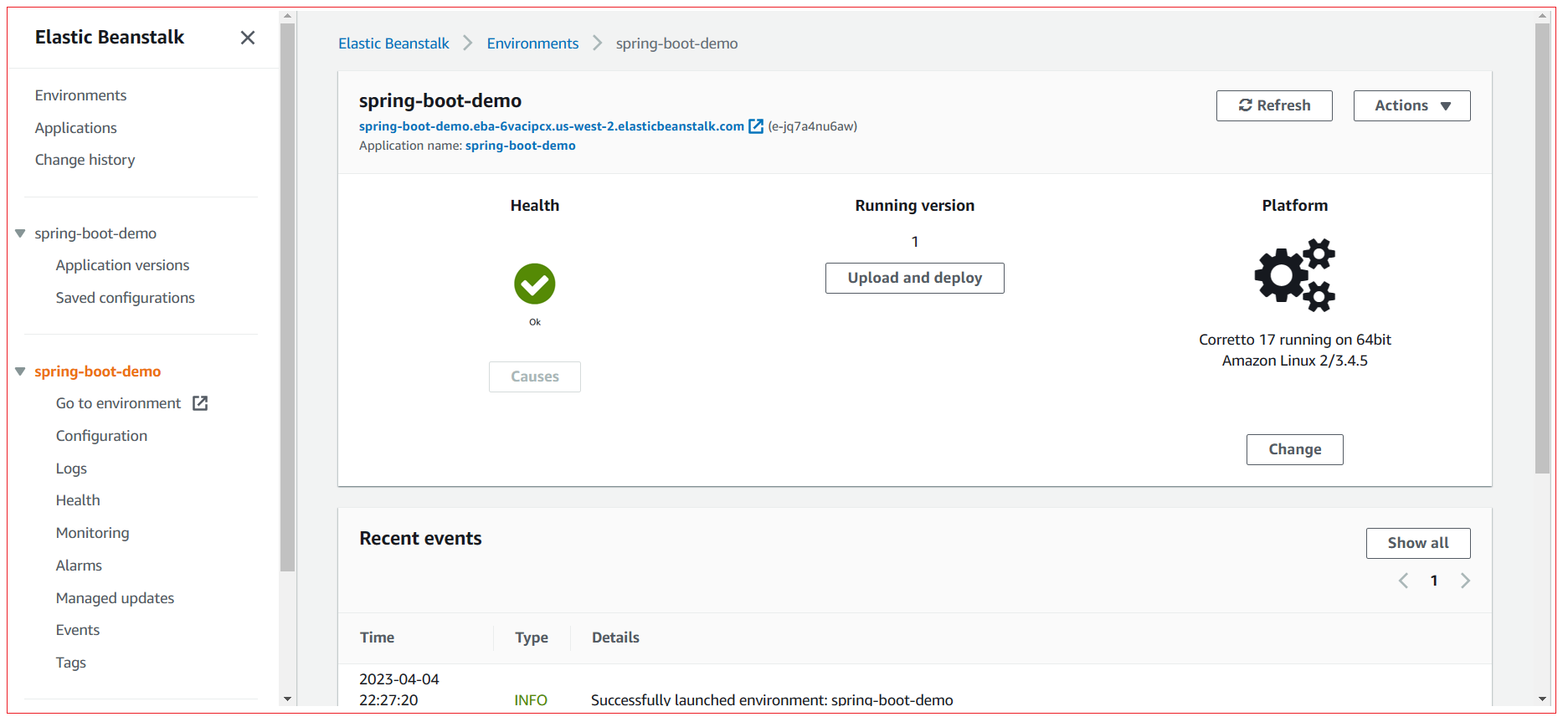The image size is (1568, 722).
Task: Open Logs in the sidebar
Action: coord(71,469)
